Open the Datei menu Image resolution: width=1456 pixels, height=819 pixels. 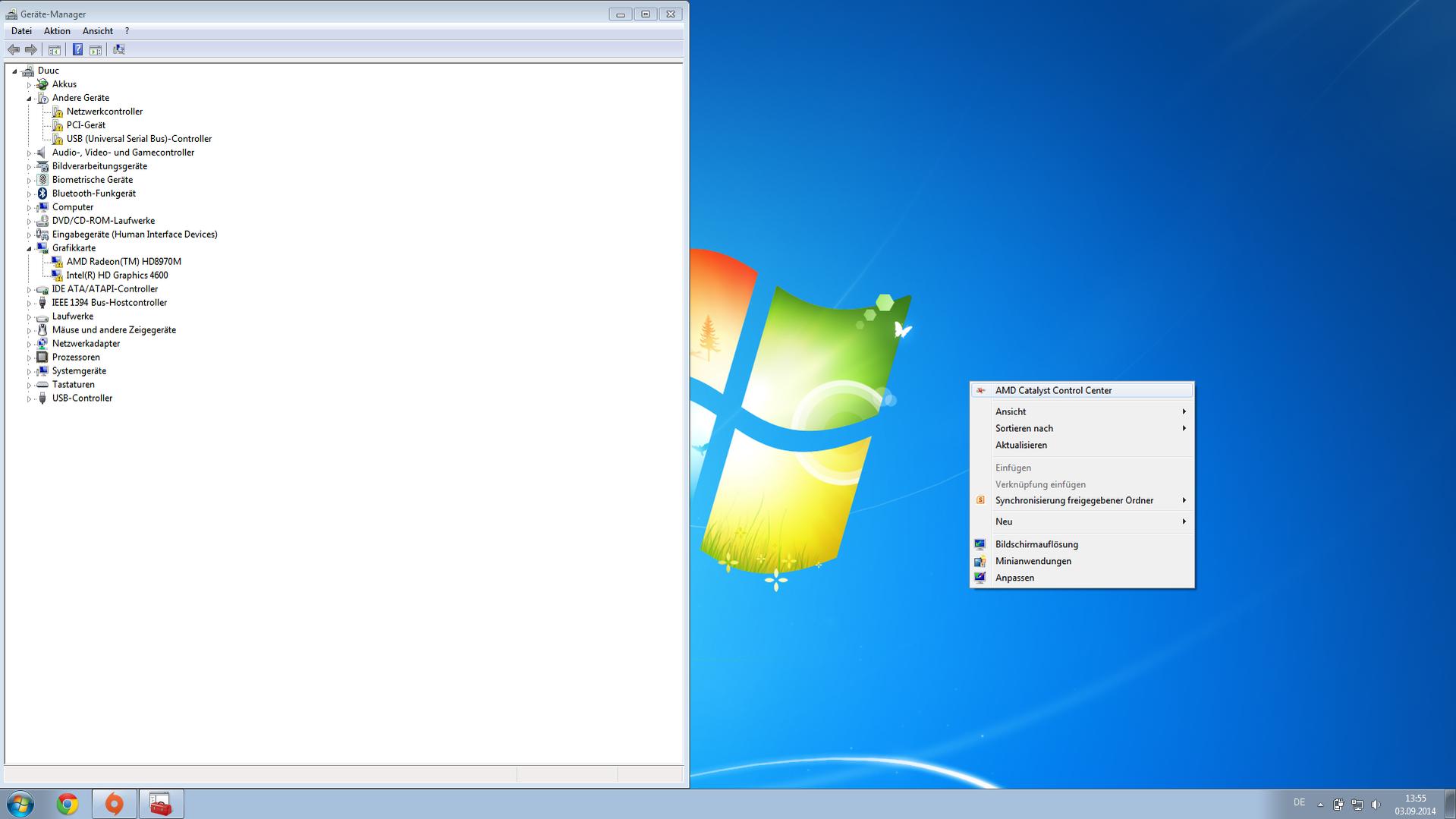coord(21,31)
